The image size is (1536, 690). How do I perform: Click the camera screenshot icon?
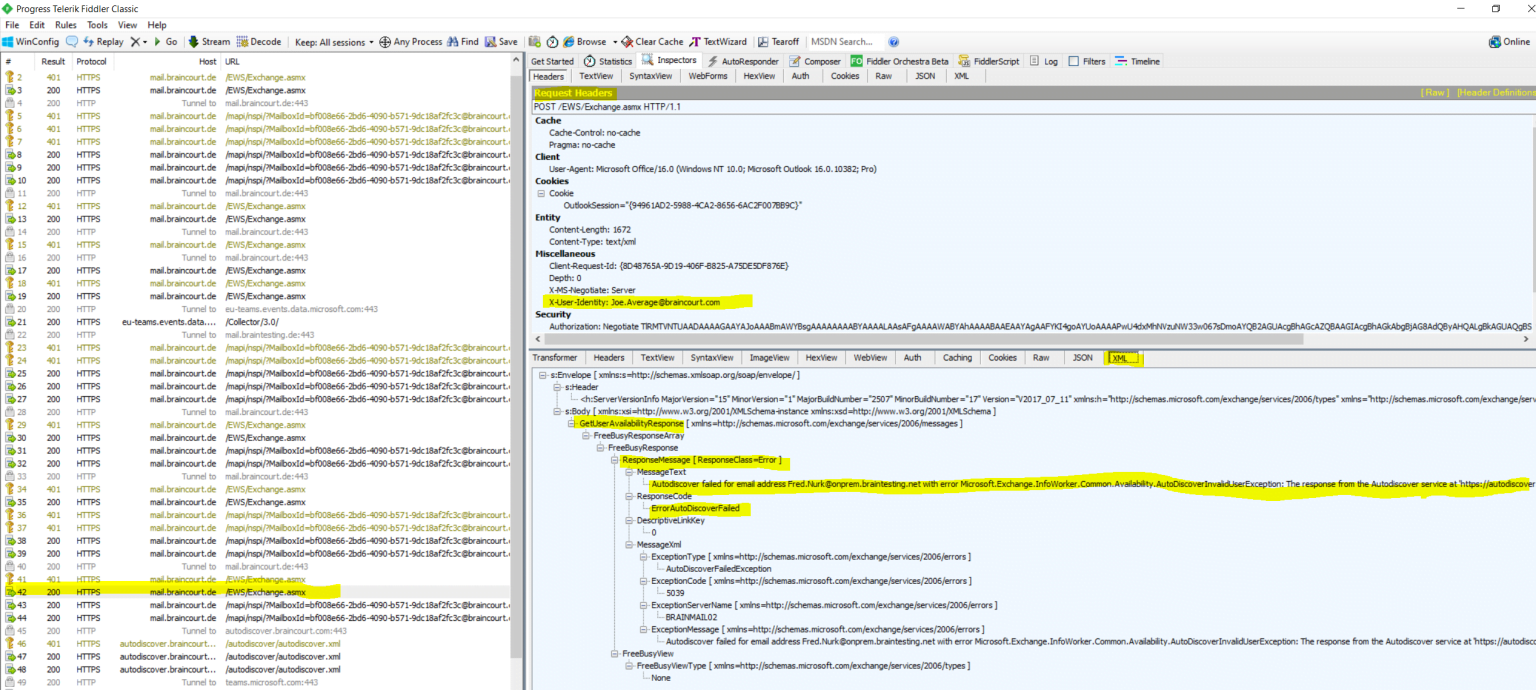point(535,42)
